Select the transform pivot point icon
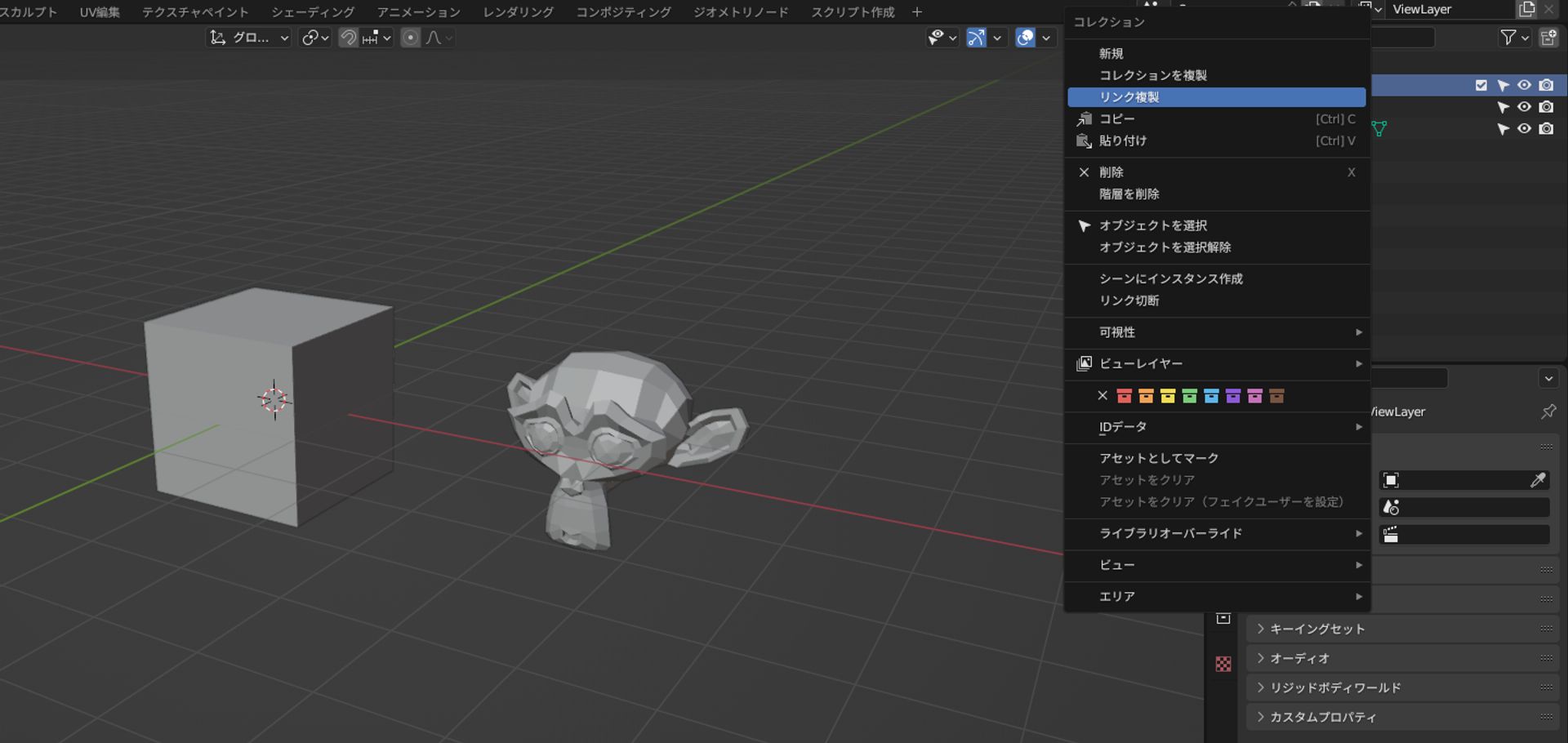This screenshot has height=743, width=1568. 311,38
